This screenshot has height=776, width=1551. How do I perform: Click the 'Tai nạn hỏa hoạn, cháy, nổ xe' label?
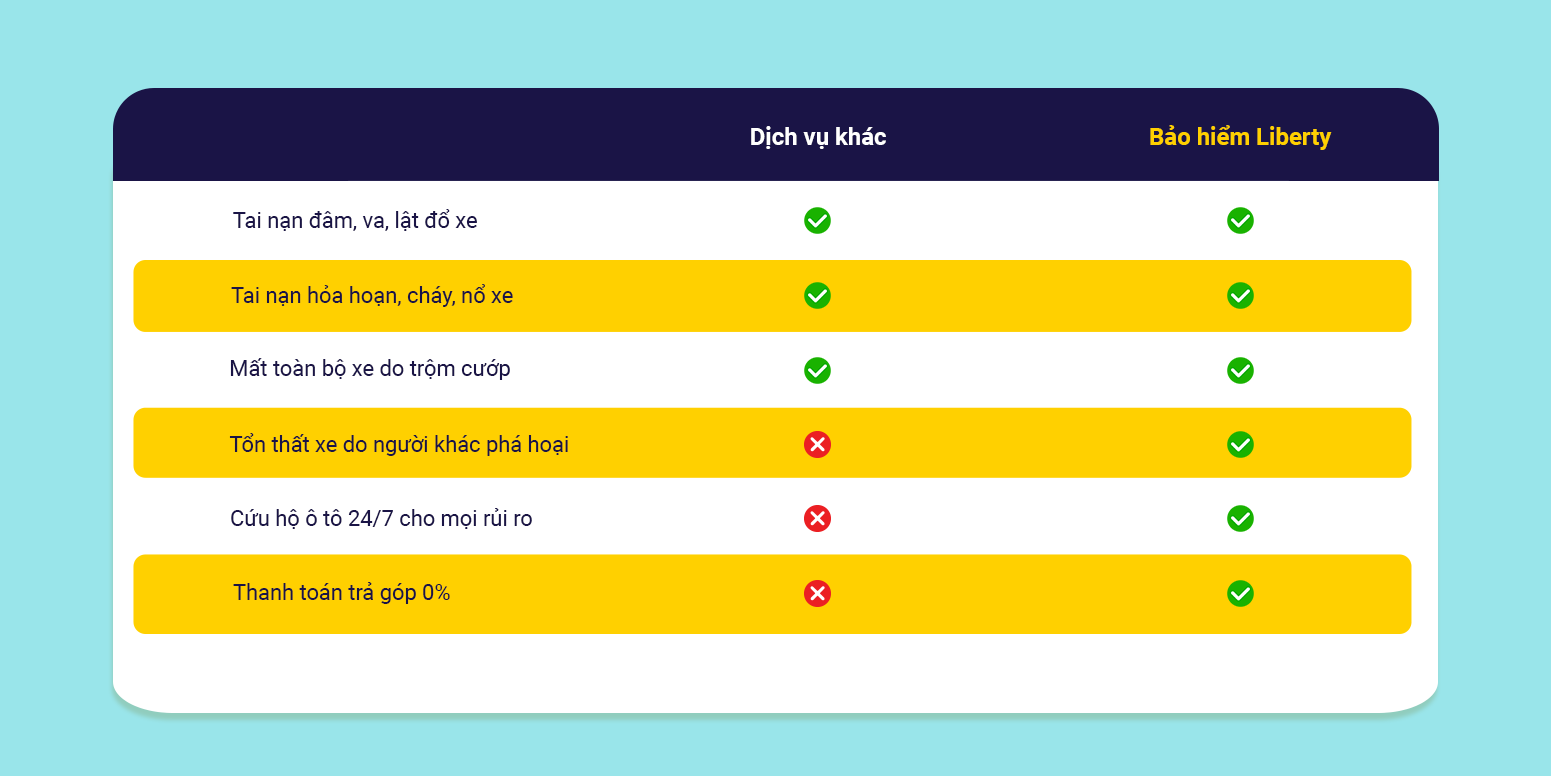point(372,296)
